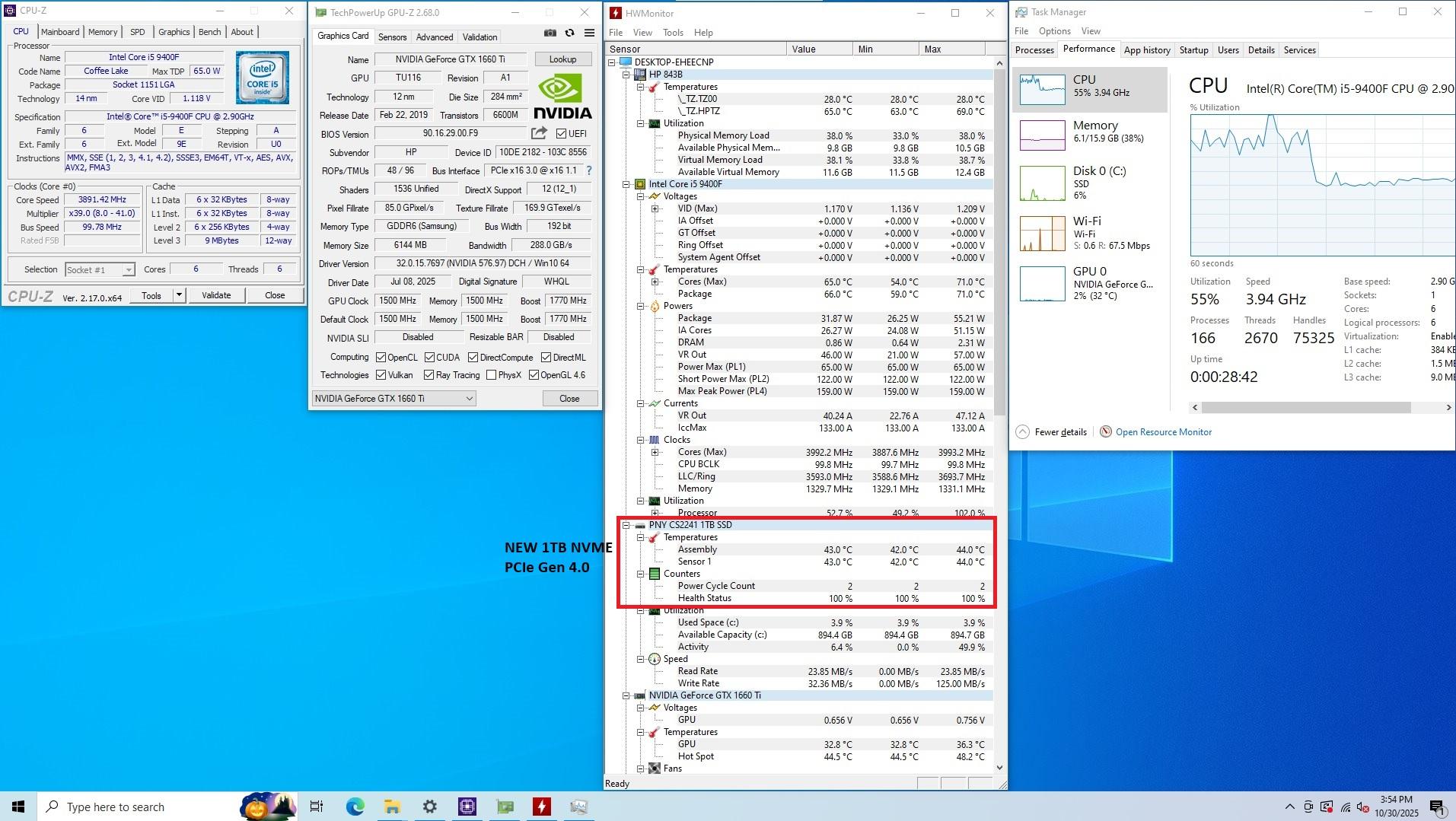Click the Value column header in HWMonitor
This screenshot has width=1456, height=821.
tap(819, 49)
